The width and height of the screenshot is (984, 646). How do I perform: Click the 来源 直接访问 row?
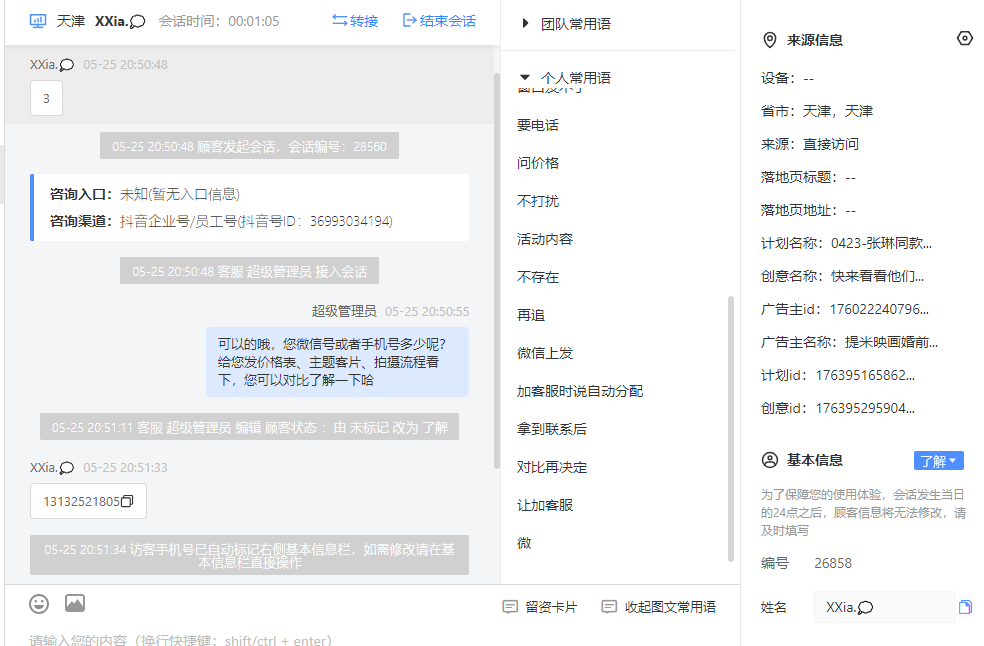810,144
